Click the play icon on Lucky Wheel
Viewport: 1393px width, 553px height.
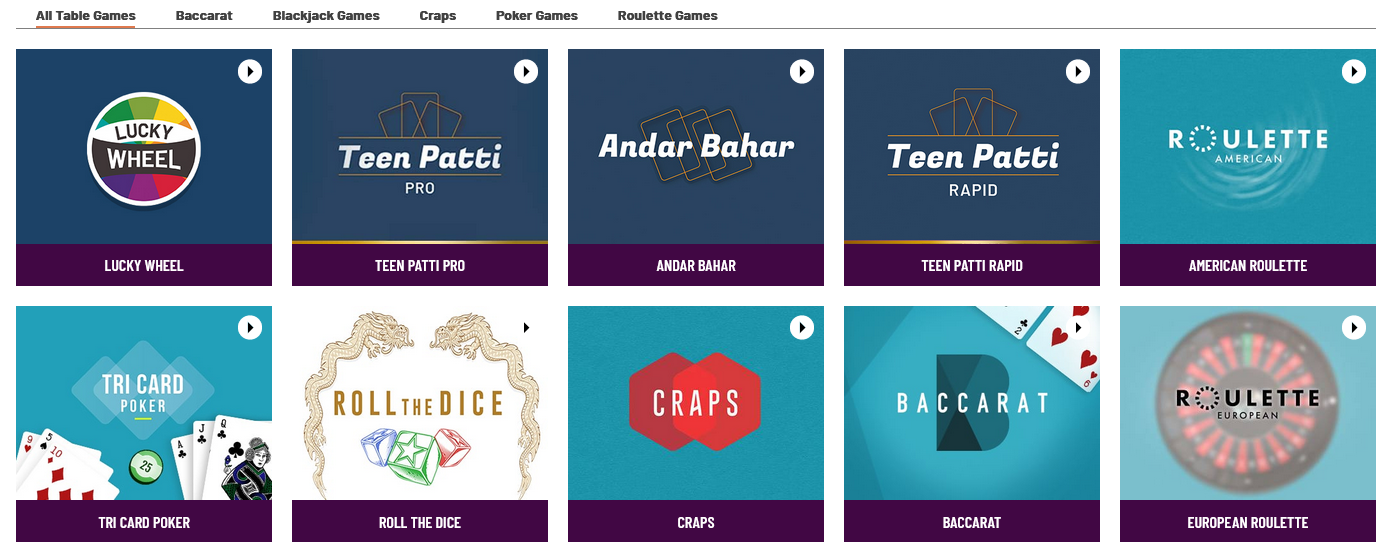pyautogui.click(x=250, y=71)
